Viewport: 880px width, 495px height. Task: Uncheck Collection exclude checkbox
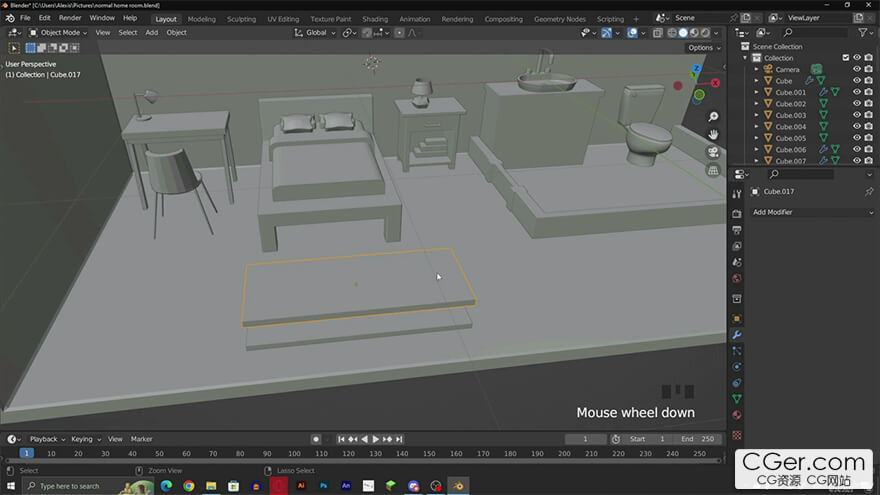click(846, 58)
